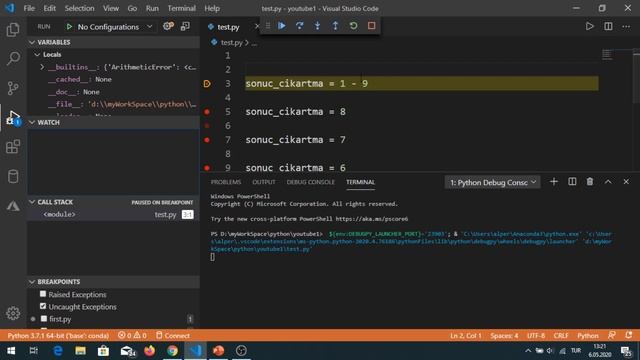Remove the breakpoint on line 5

tap(207, 111)
